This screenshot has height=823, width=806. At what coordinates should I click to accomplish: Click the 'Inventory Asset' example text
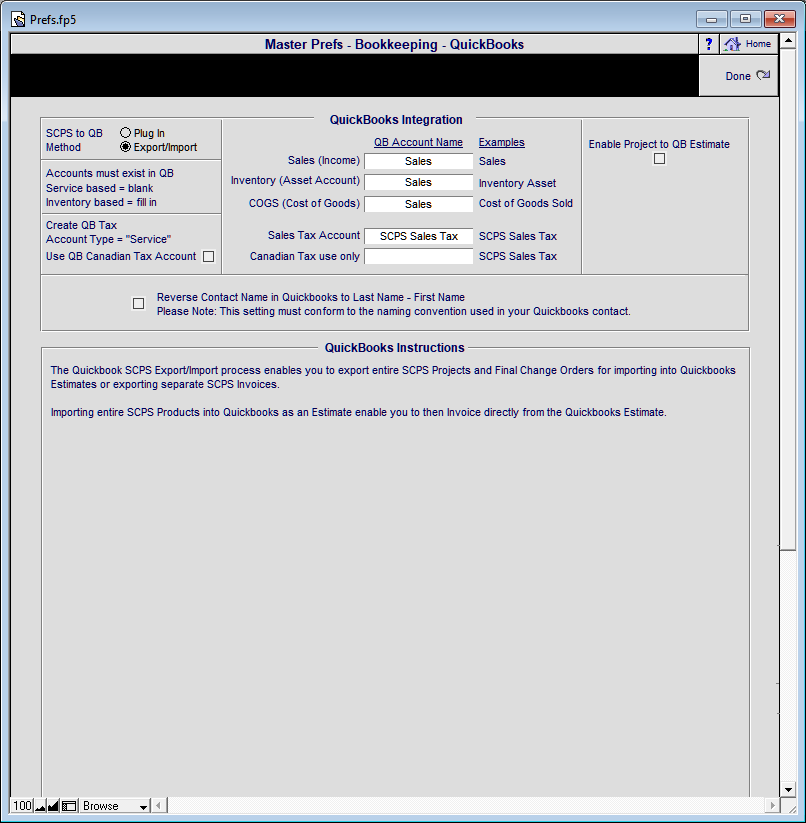[517, 183]
